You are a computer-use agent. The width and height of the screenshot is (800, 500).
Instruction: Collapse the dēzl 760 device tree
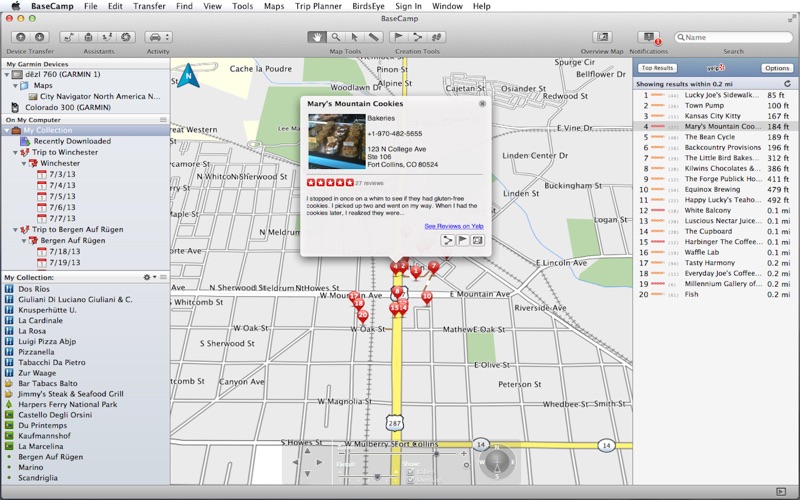click(x=7, y=75)
